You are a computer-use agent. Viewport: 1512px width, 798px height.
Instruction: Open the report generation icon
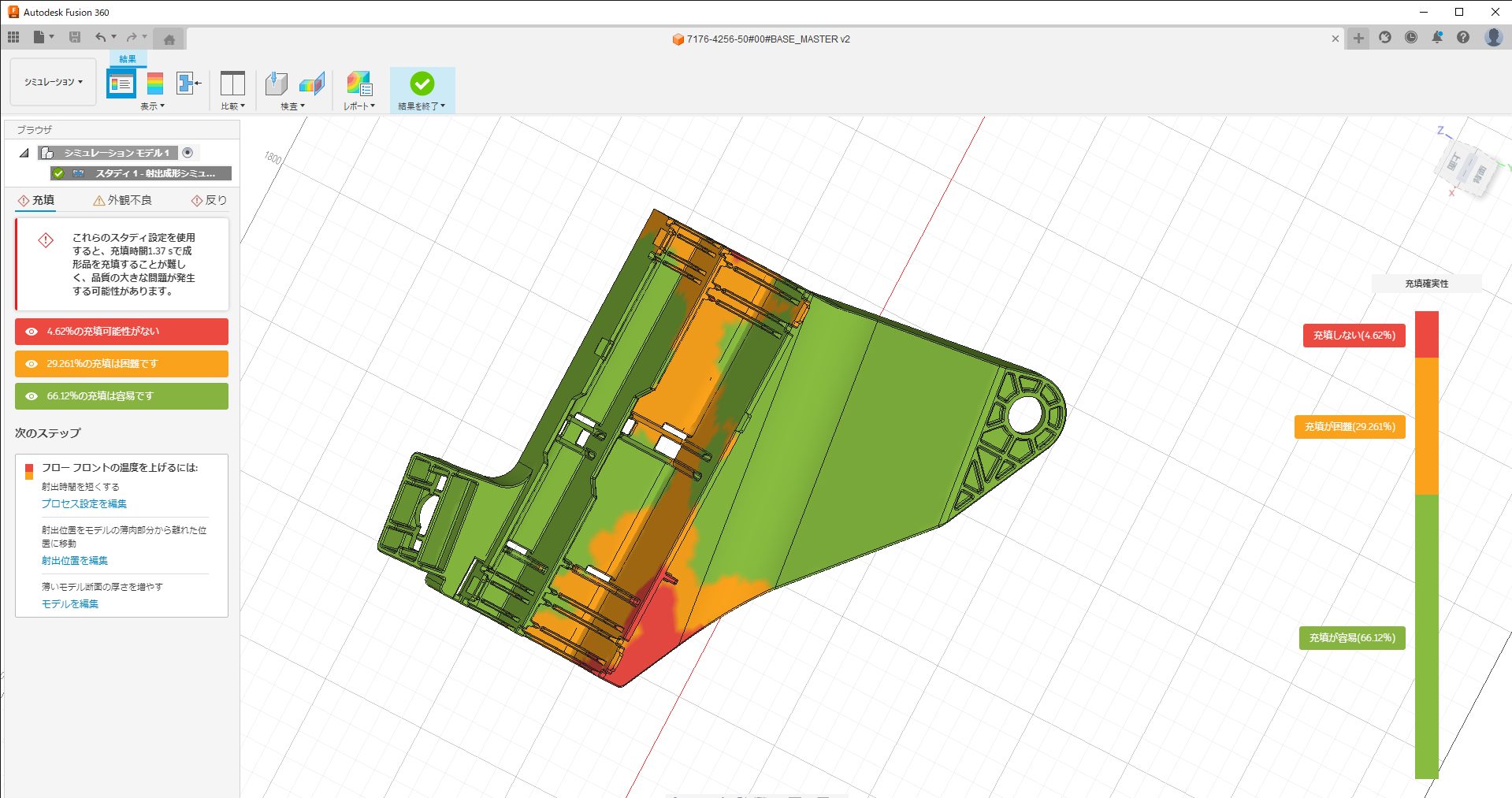coord(359,84)
